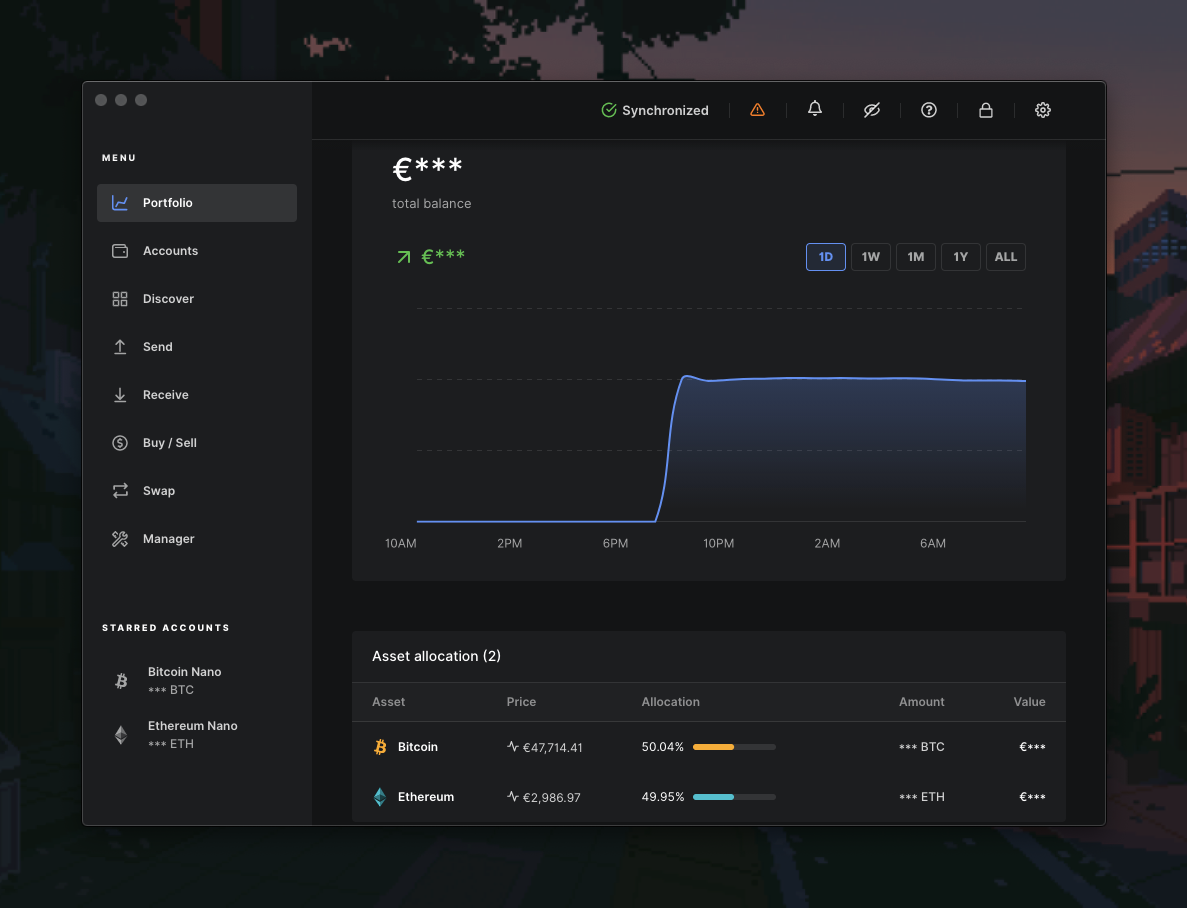The height and width of the screenshot is (908, 1187).
Task: Open the Manager tools icon
Action: 120,539
